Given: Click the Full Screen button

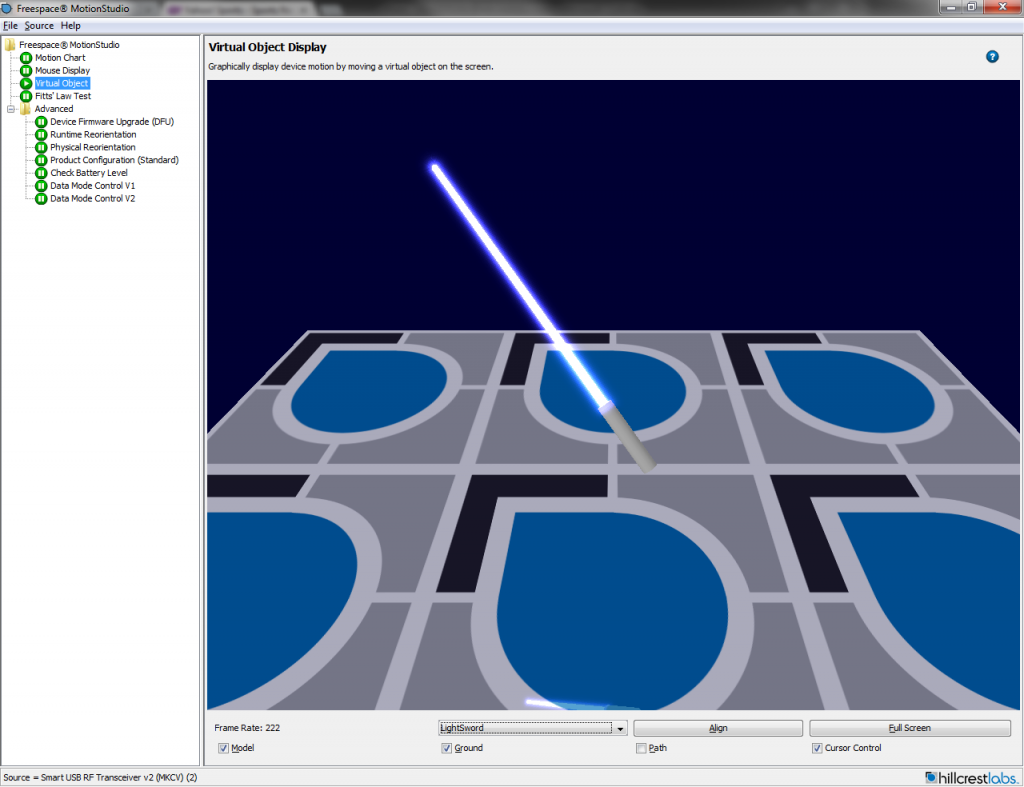Looking at the screenshot, I should click(910, 728).
